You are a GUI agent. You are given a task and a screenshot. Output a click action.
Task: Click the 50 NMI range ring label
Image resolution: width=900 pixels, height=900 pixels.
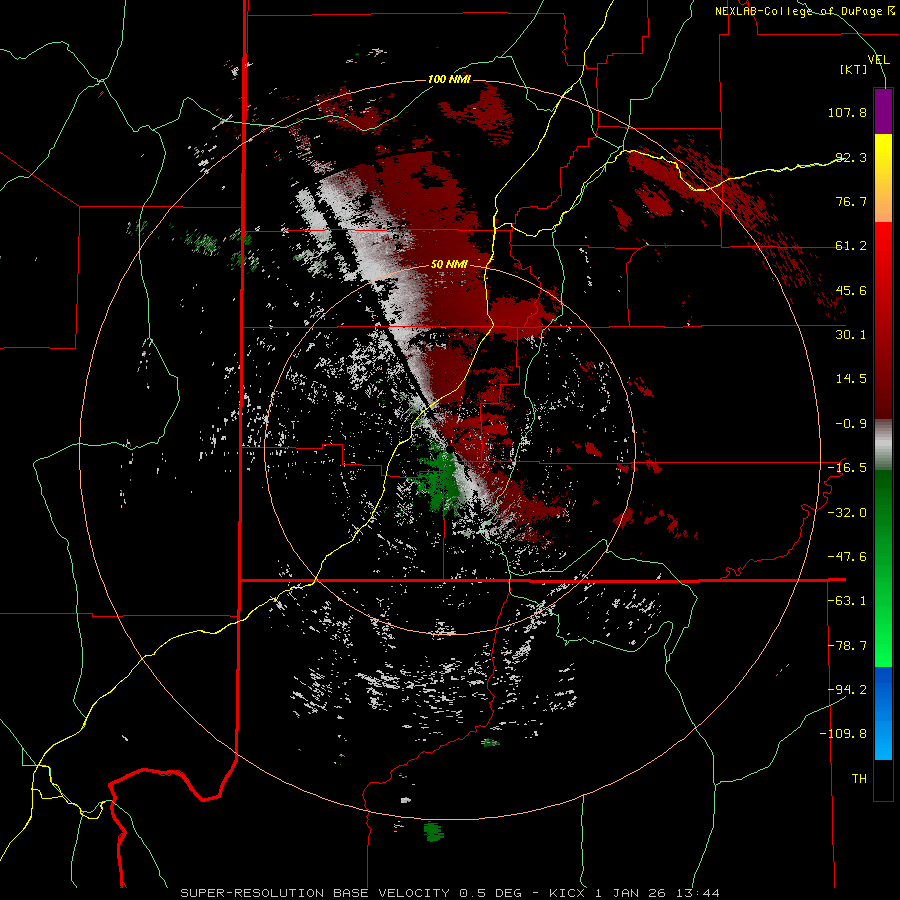pyautogui.click(x=449, y=265)
